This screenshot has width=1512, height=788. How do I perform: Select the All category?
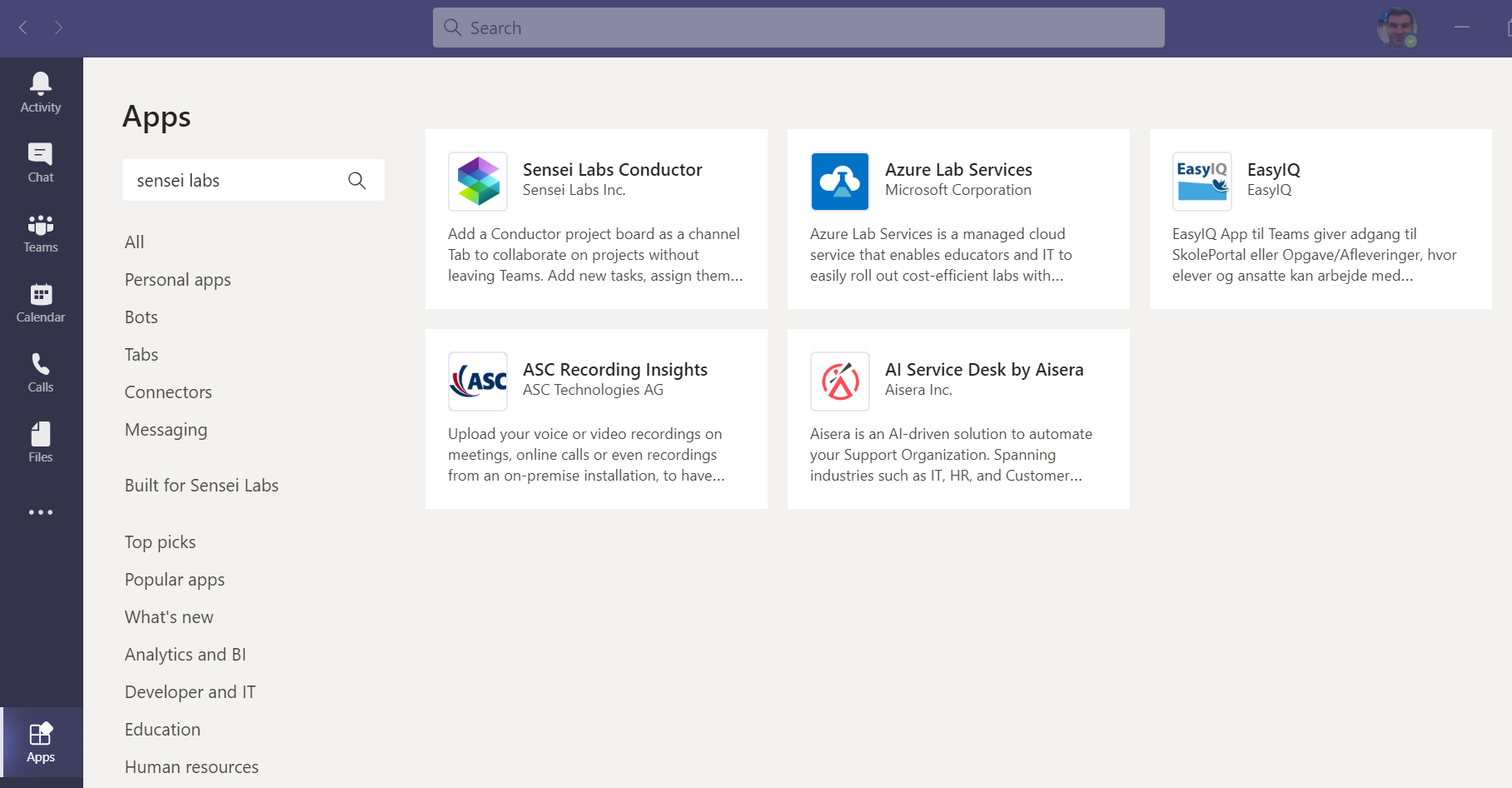(x=134, y=242)
